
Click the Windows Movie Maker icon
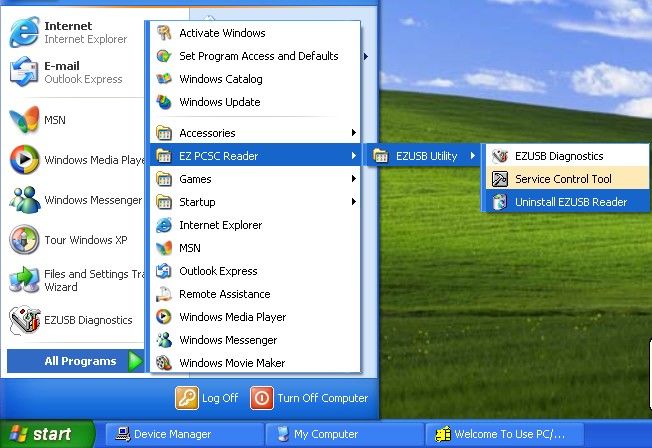[164, 363]
